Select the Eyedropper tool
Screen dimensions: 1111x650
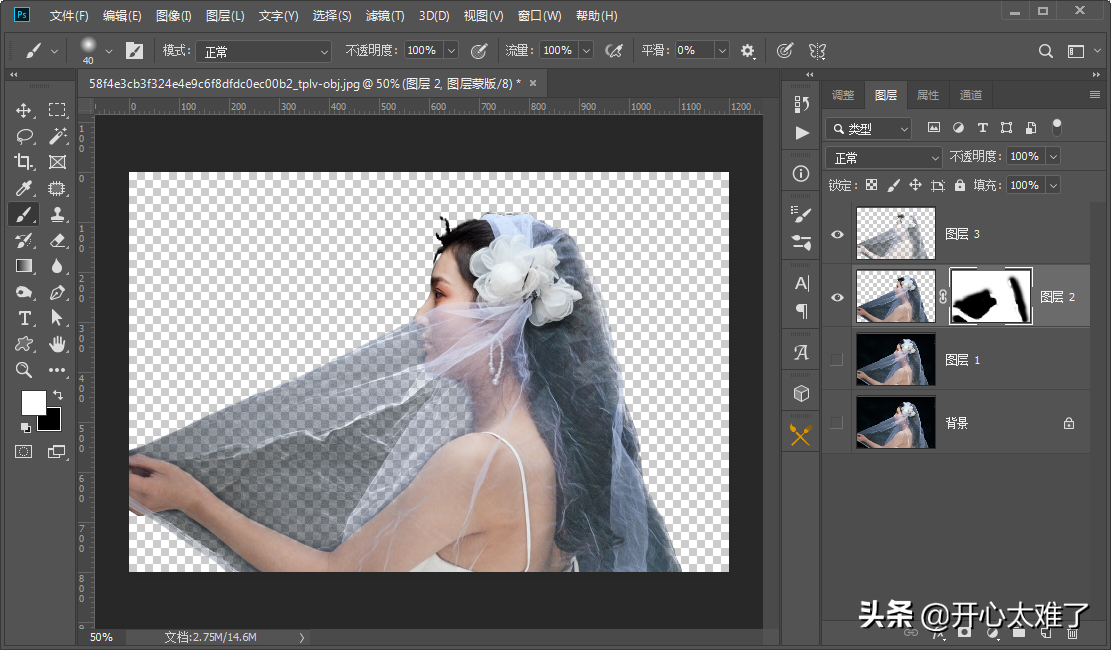pyautogui.click(x=24, y=188)
